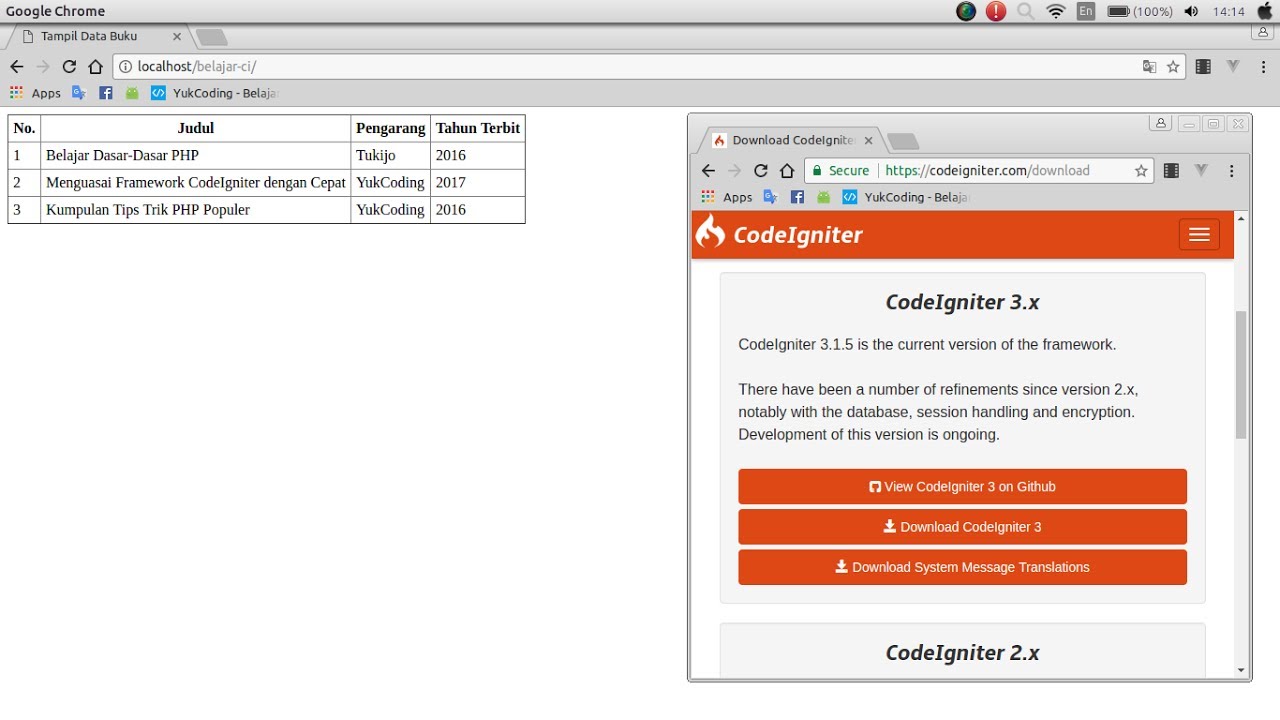Screen dimensions: 1280x720
Task: Reload the CodeIgniter download page
Action: 761,171
